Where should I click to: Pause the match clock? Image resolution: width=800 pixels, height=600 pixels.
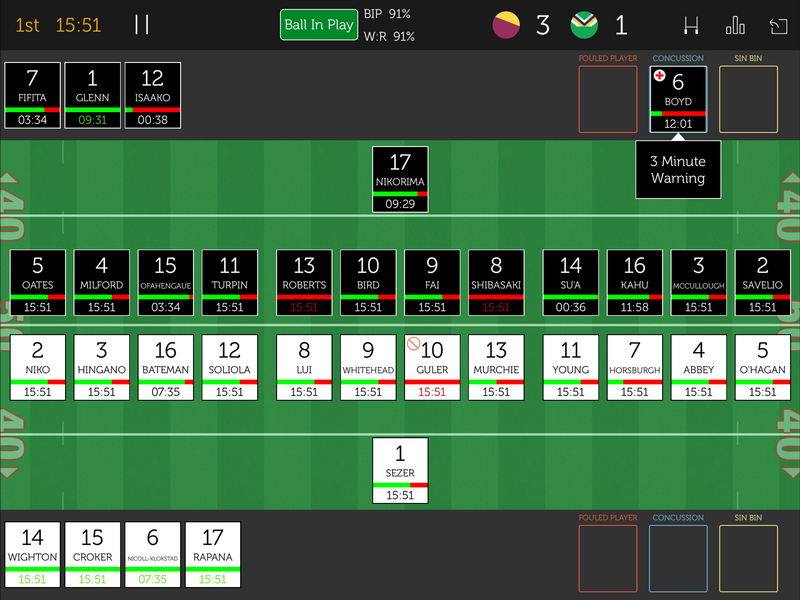click(x=141, y=24)
